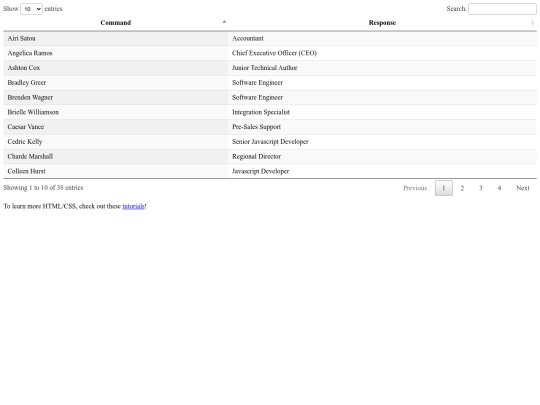Select the Ashton Cox cell

[115, 68]
